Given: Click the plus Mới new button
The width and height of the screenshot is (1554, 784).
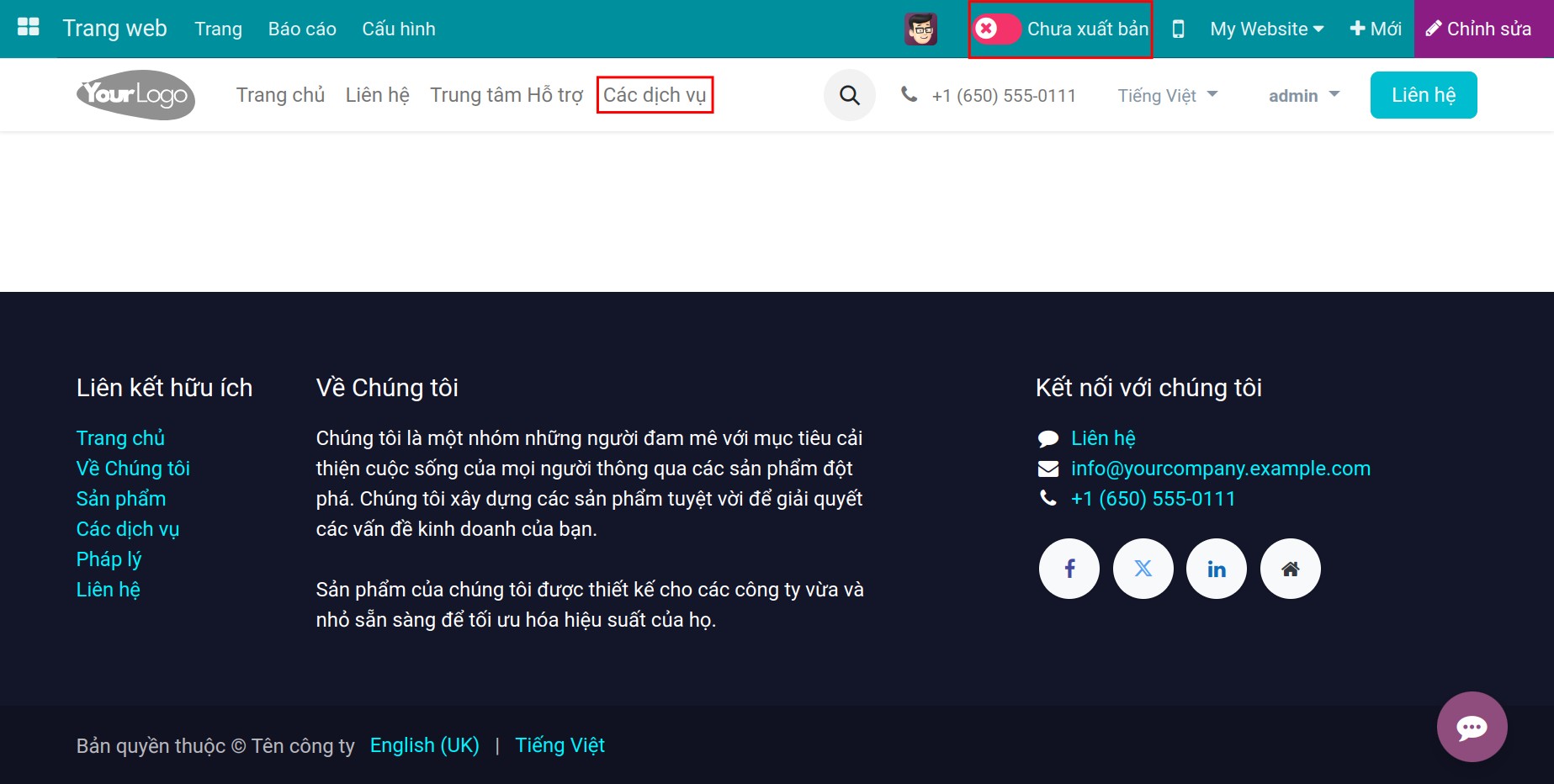Looking at the screenshot, I should [1376, 29].
